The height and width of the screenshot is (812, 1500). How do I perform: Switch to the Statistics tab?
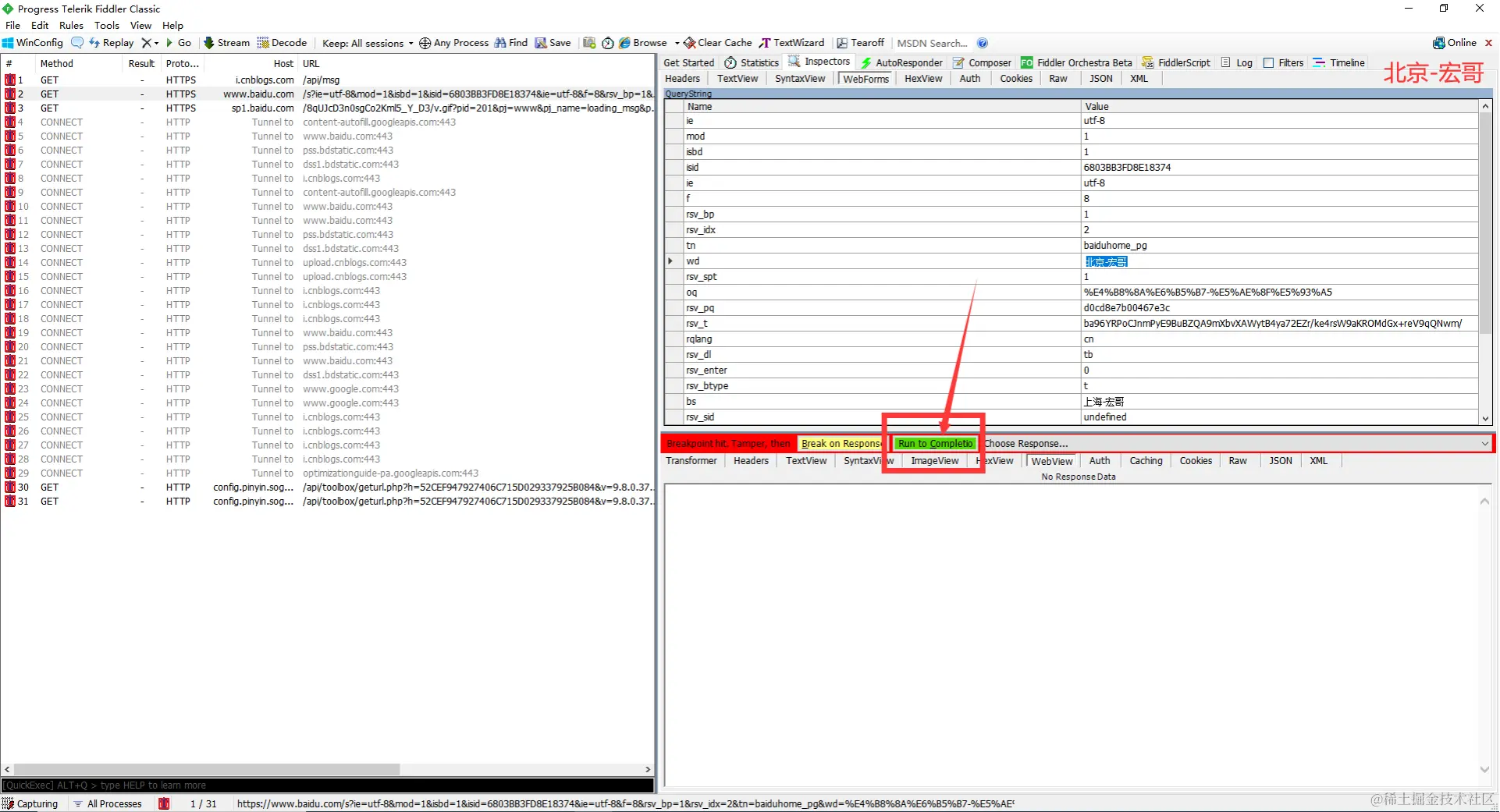pos(752,62)
